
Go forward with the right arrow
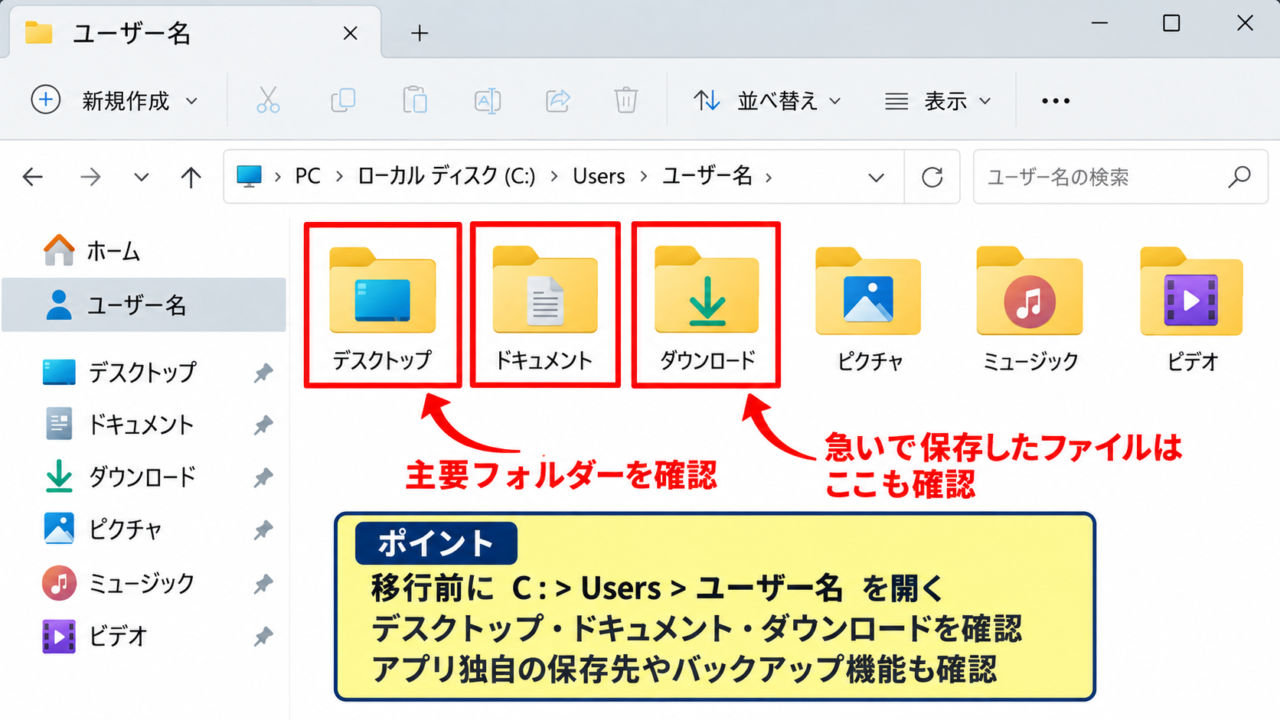91,177
